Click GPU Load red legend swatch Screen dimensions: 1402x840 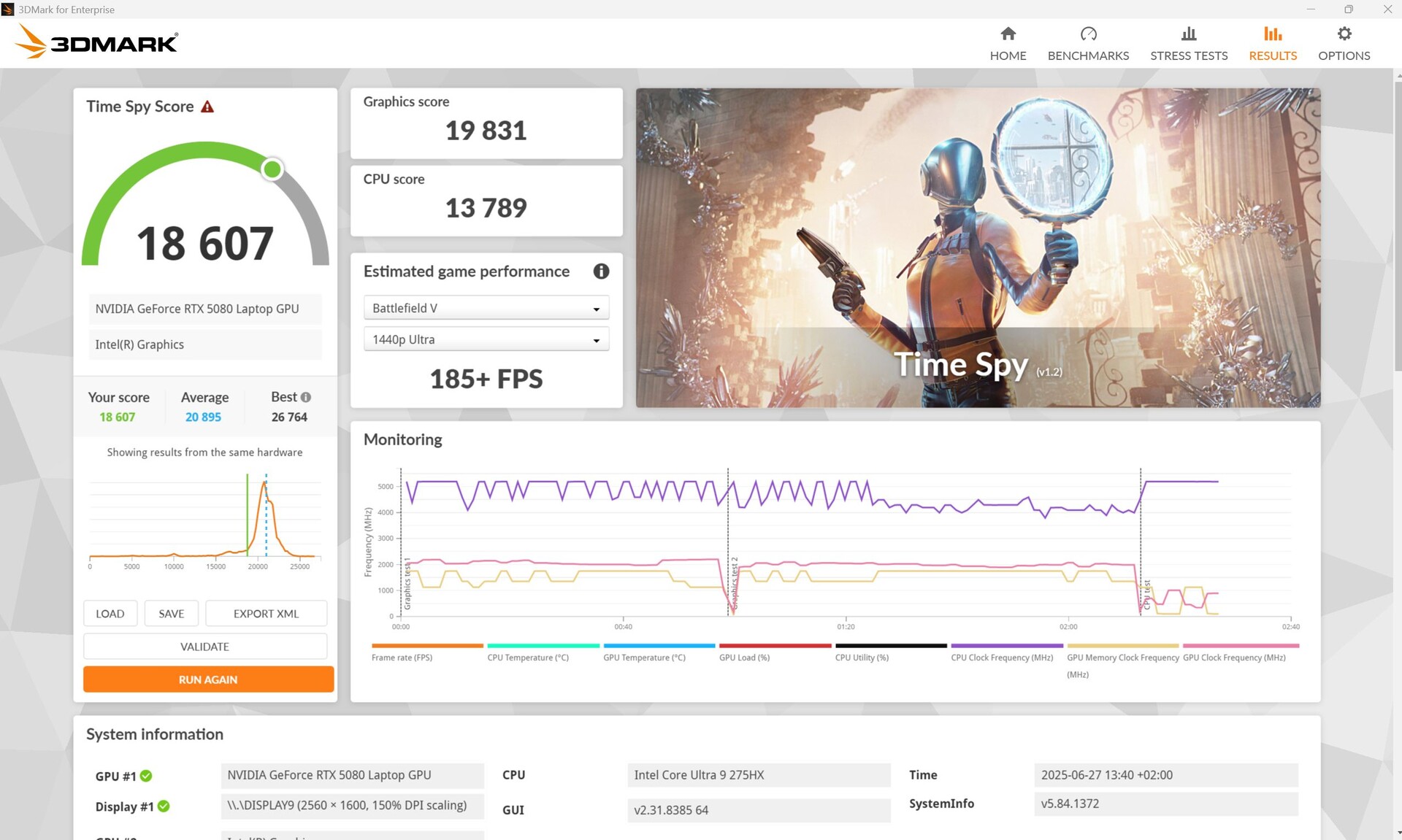click(x=775, y=646)
